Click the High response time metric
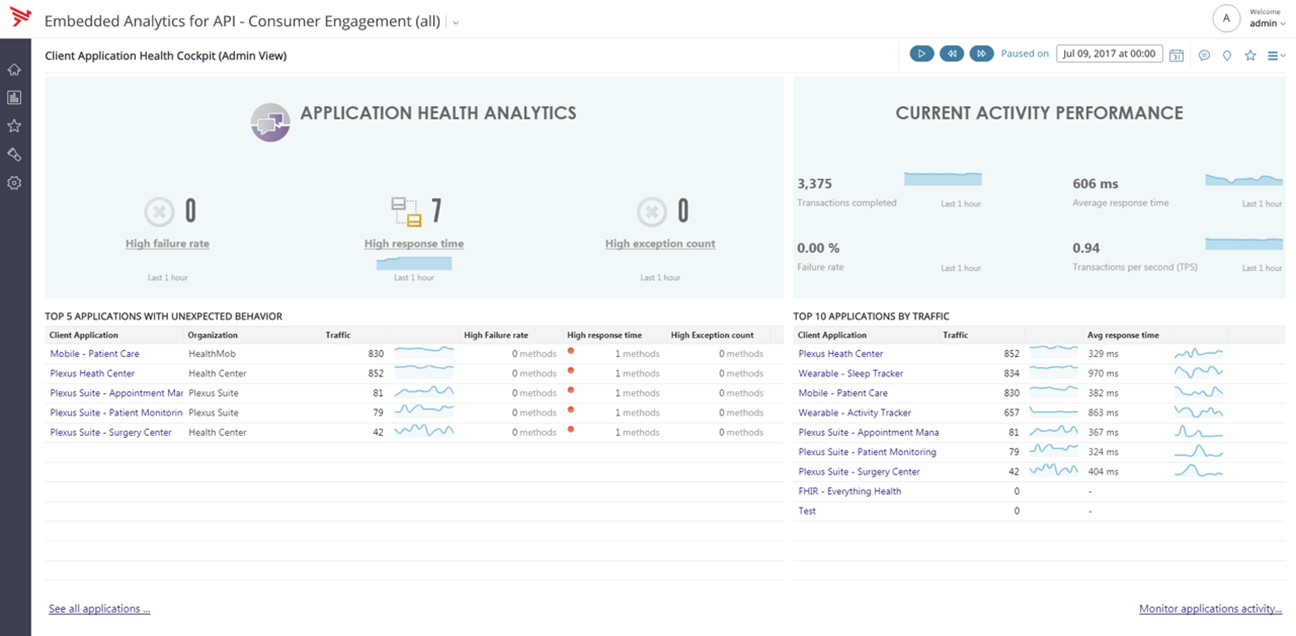Screen dimensions: 1296x636 tap(414, 243)
